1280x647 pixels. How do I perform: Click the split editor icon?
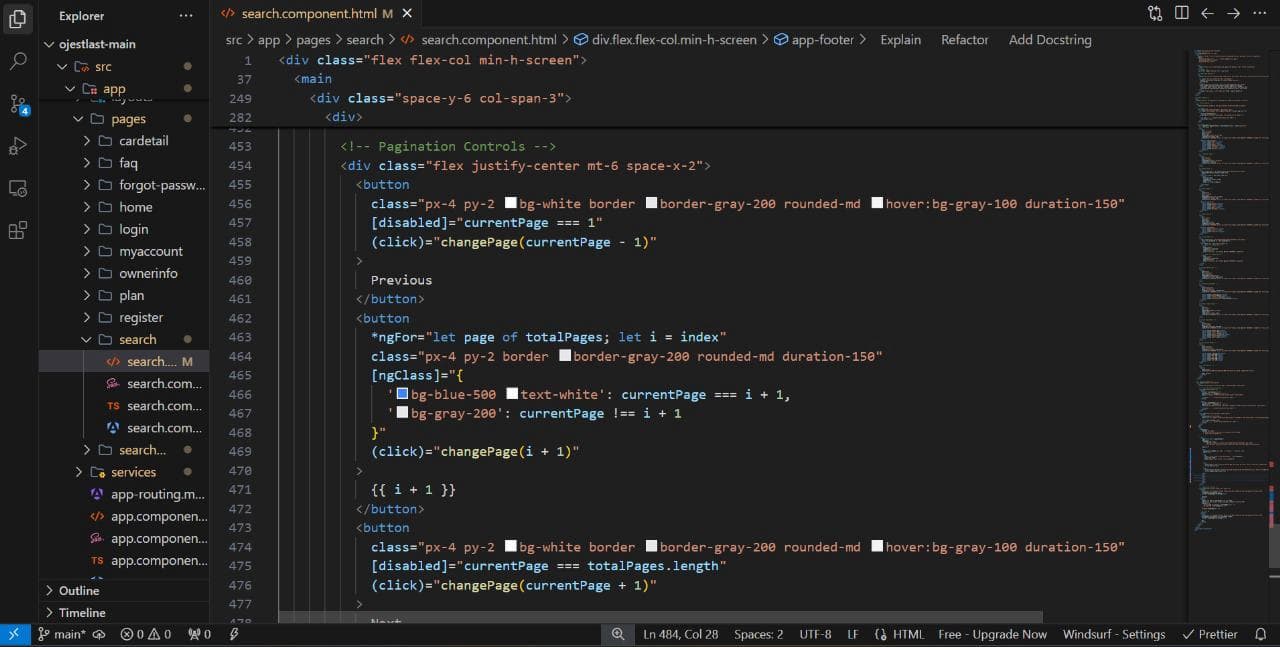point(1181,13)
